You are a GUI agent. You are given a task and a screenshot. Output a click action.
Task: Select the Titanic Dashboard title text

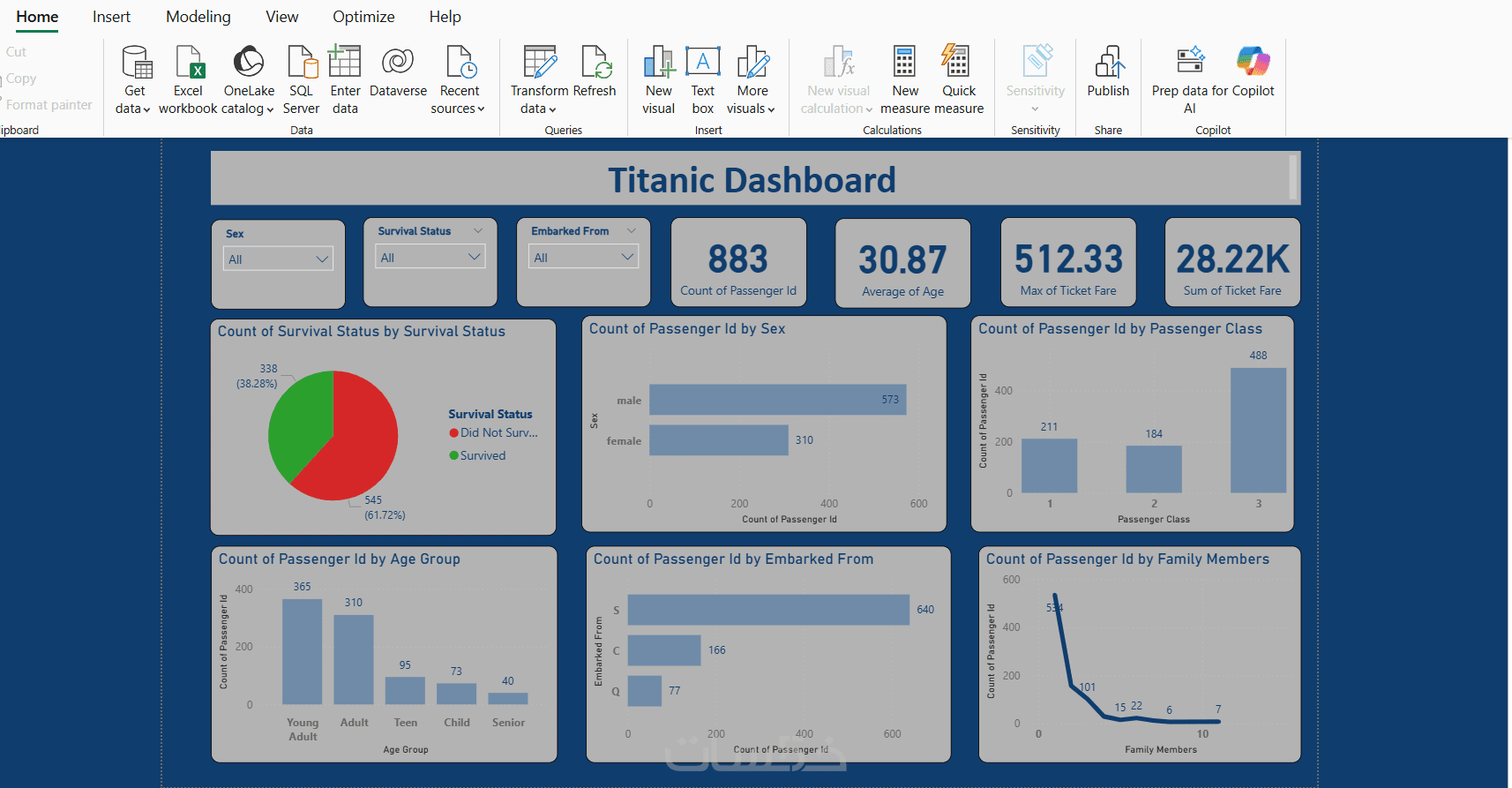pyautogui.click(x=752, y=180)
